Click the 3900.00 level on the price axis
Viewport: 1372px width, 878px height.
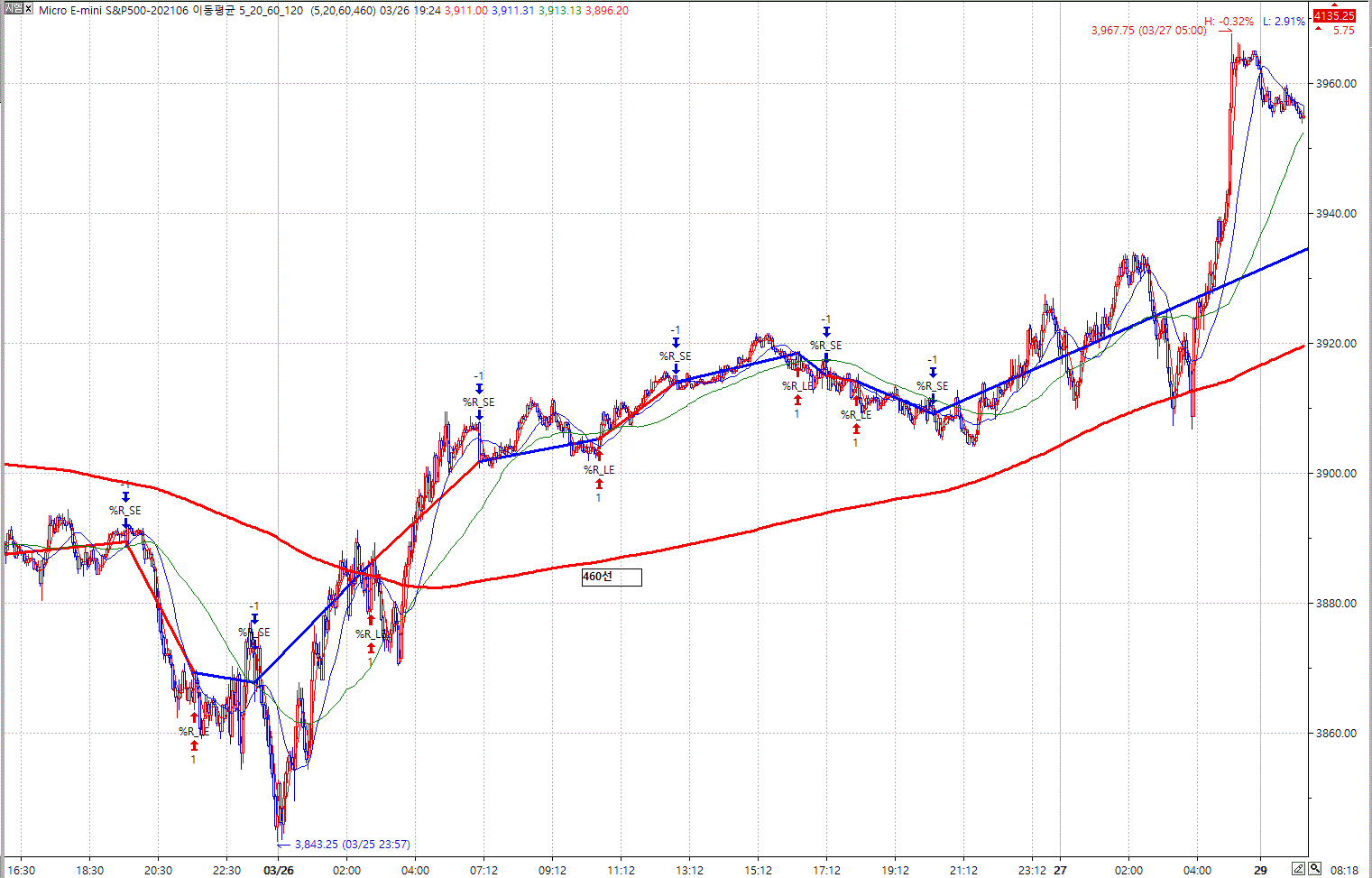1336,474
